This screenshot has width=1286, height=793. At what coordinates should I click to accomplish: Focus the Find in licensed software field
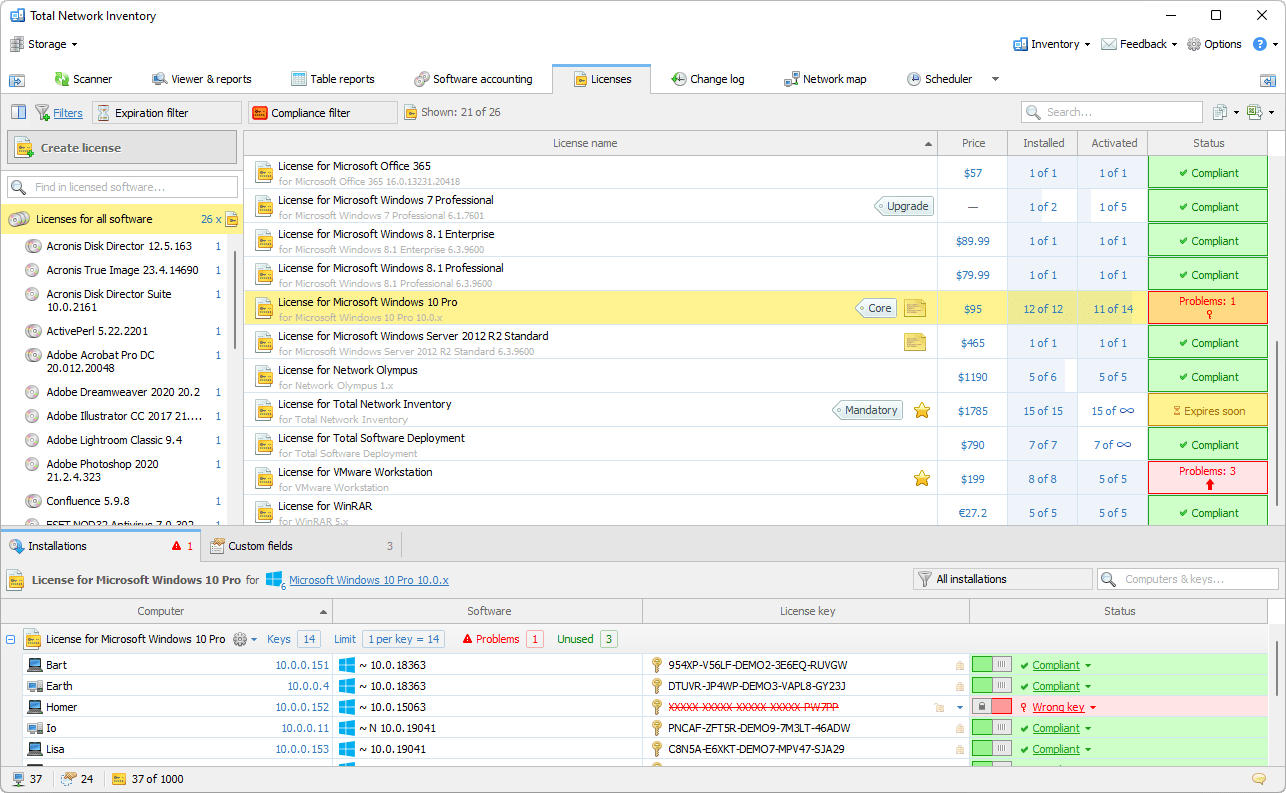(123, 187)
